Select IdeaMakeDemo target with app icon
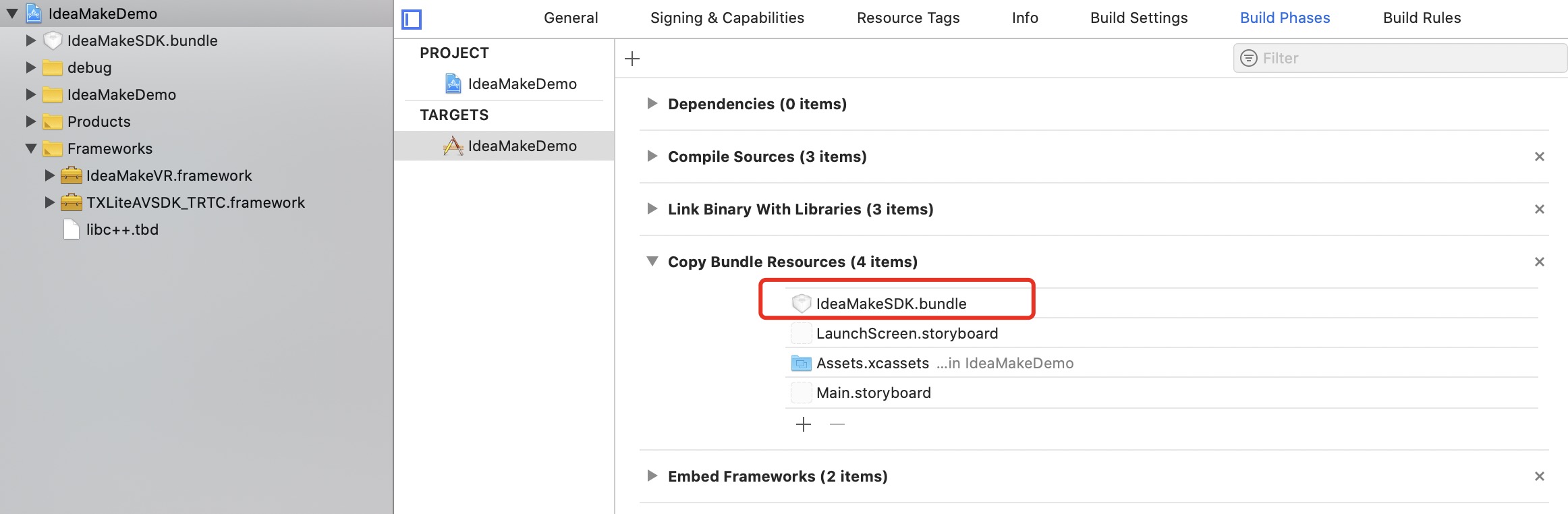 coord(453,146)
